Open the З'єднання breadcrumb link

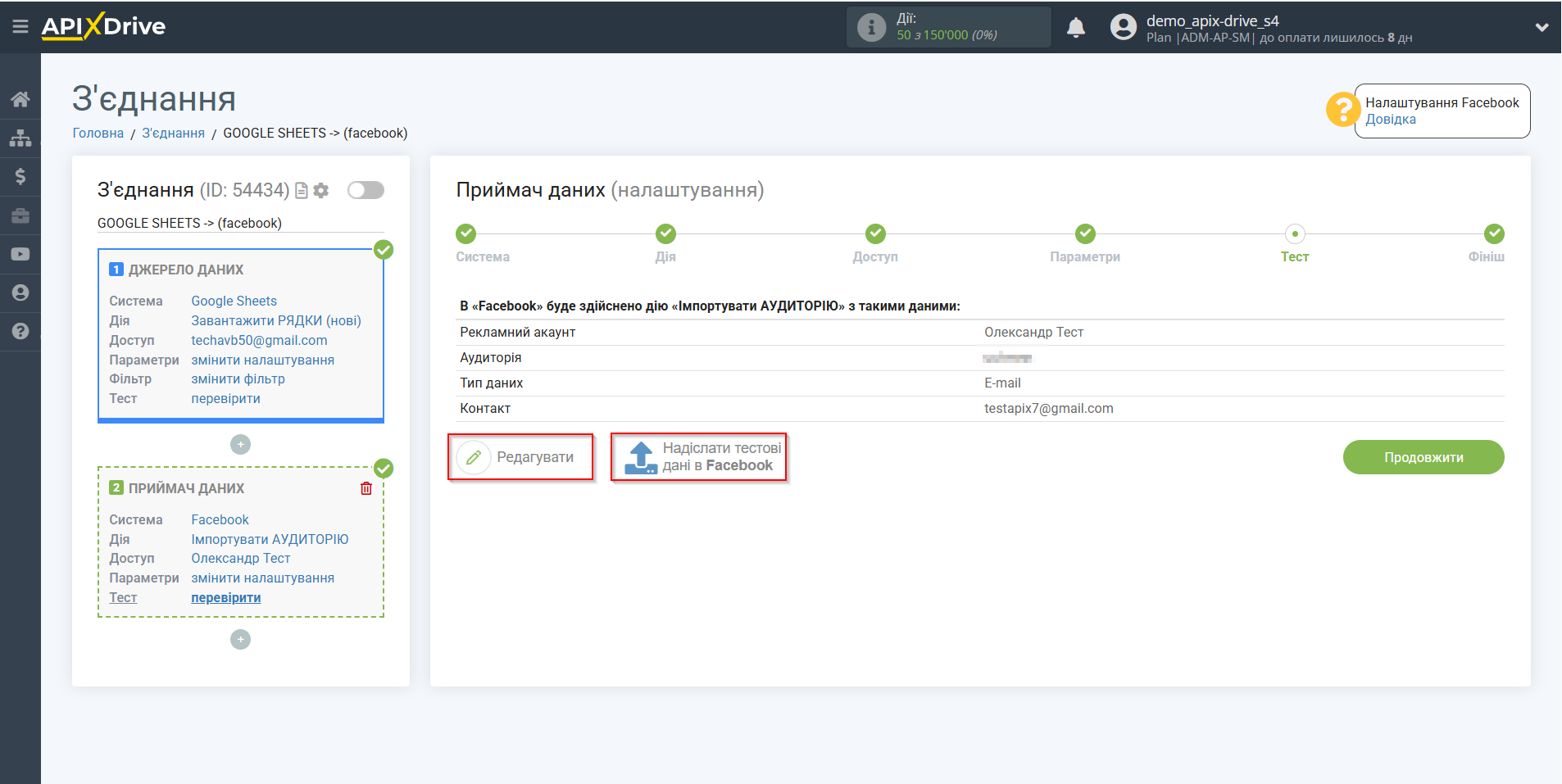tap(173, 133)
